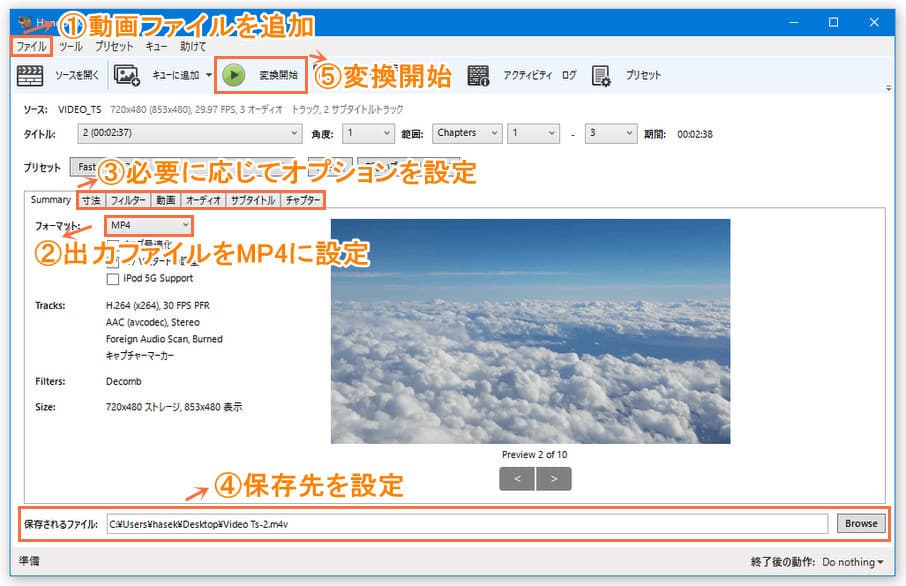This screenshot has height=586, width=906.
Task: Click the Preview 2 of 10 label
Action: click(534, 455)
